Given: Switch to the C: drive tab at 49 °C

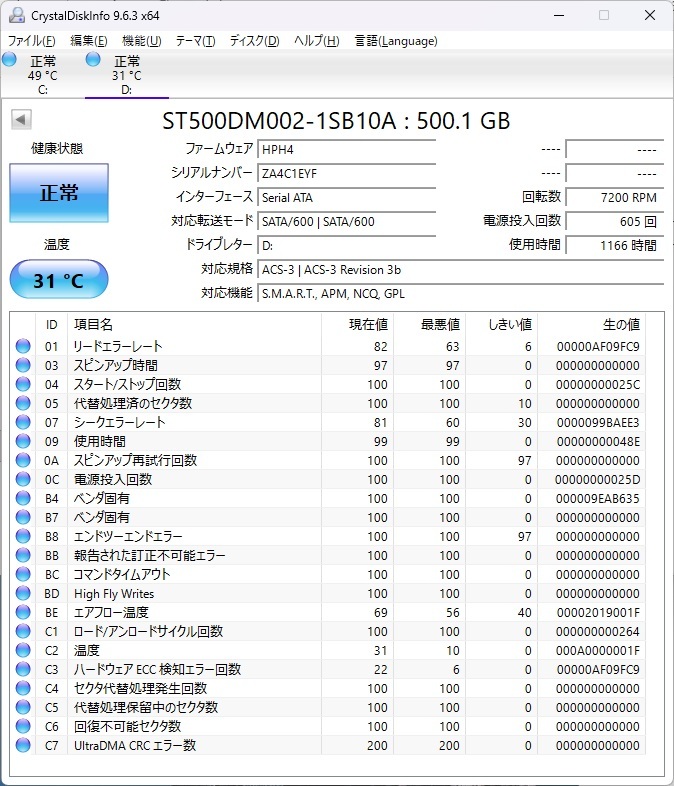Looking at the screenshot, I should (43, 74).
